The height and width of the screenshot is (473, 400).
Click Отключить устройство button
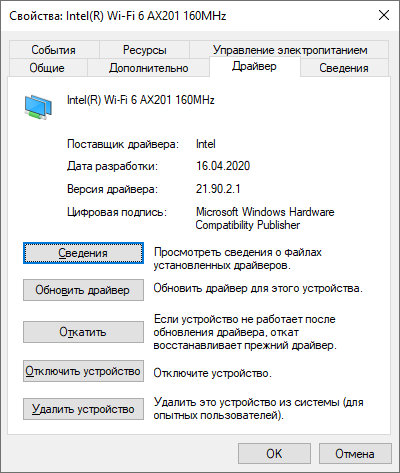83,371
